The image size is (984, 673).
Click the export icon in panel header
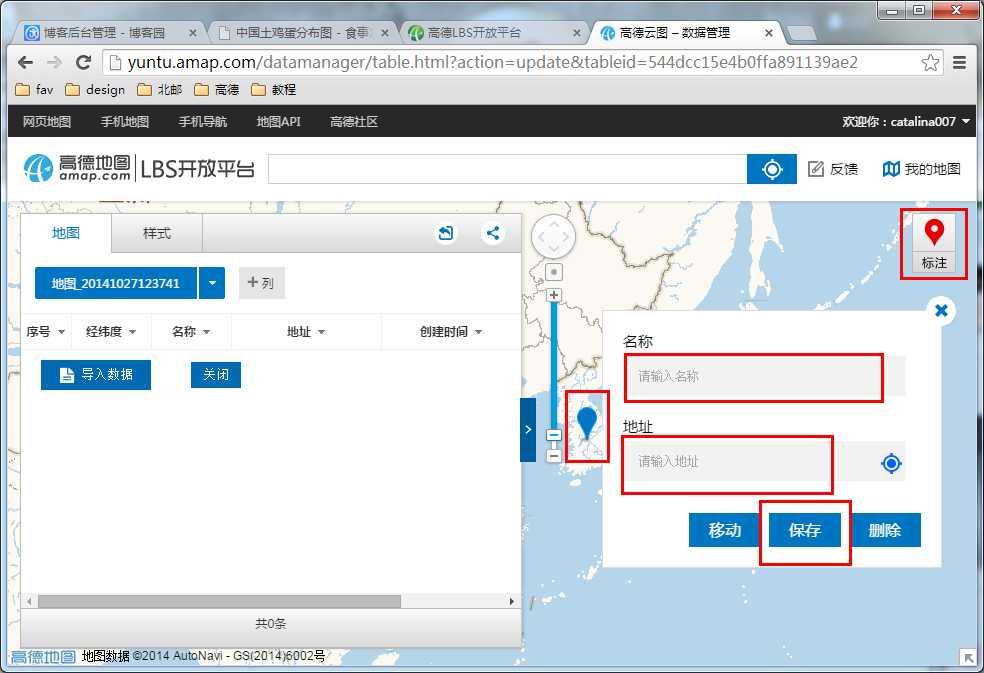(446, 233)
